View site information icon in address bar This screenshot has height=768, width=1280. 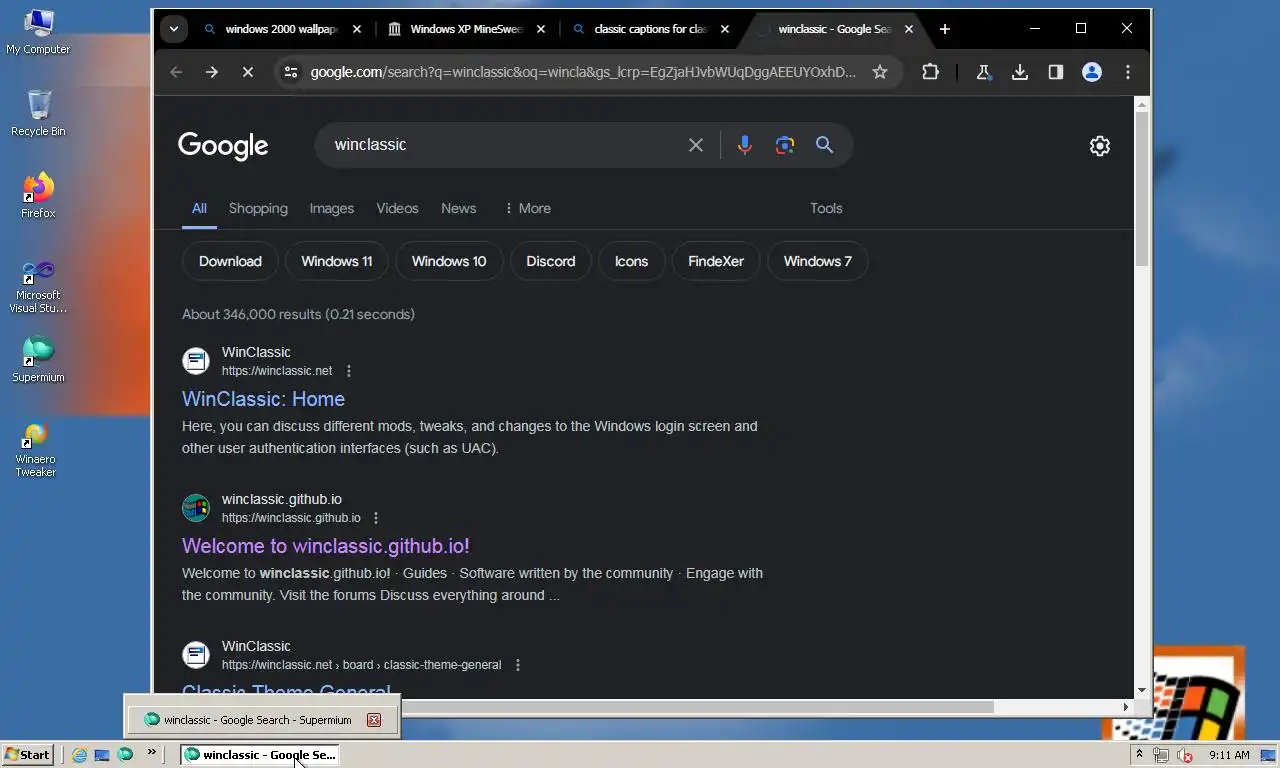point(291,72)
